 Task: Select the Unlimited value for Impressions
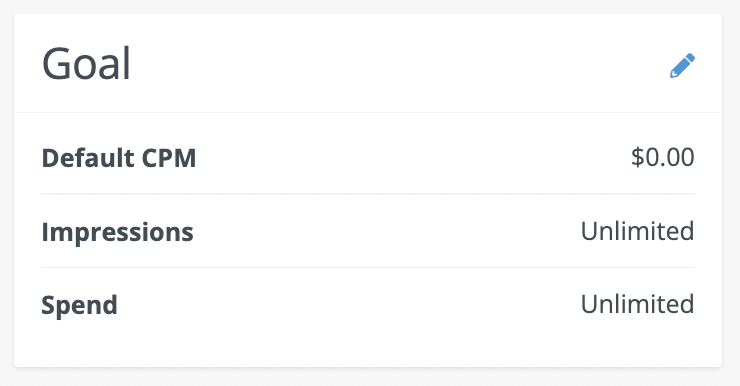point(637,231)
